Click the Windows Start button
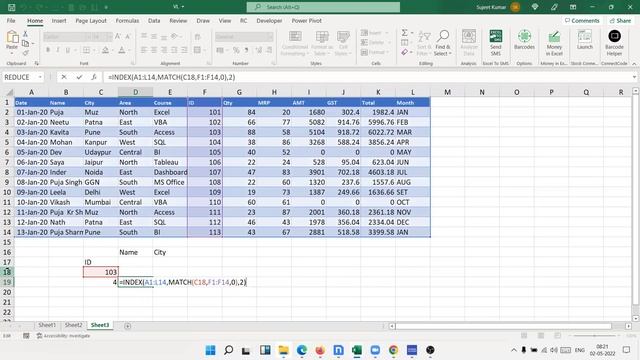Viewport: 640px width, 360px height. (x=211, y=350)
